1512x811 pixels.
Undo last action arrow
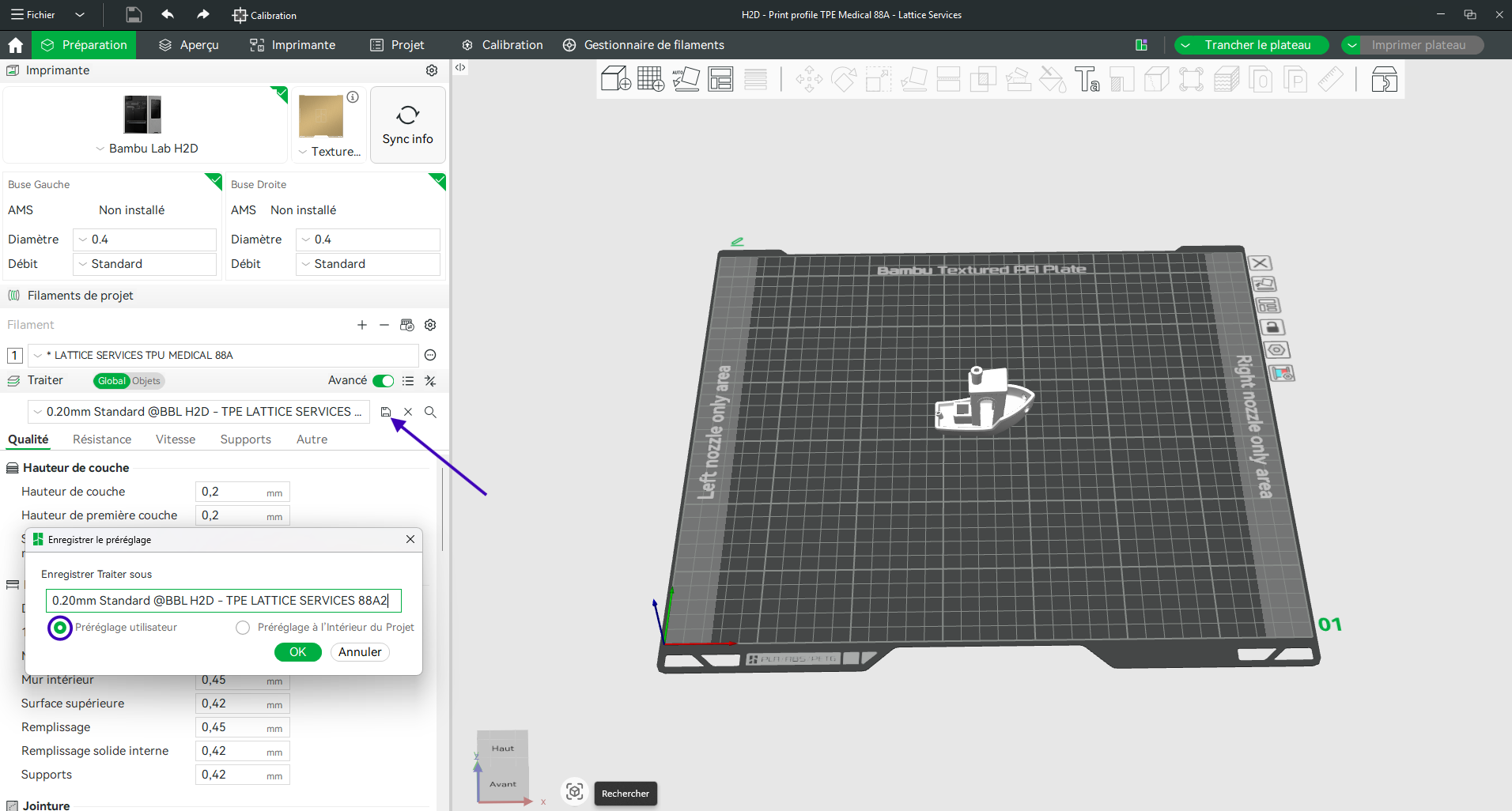[168, 14]
